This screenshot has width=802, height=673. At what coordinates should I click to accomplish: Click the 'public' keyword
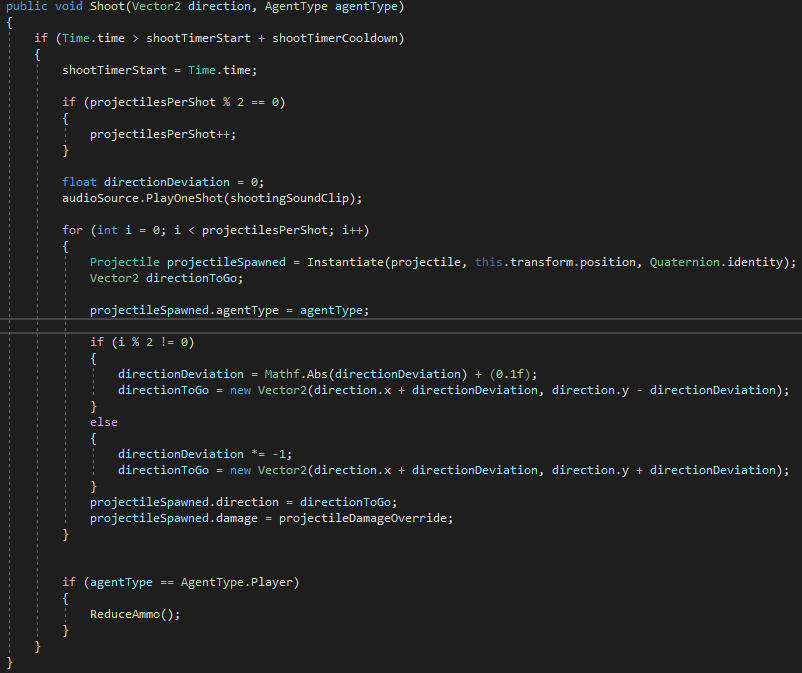pos(27,7)
